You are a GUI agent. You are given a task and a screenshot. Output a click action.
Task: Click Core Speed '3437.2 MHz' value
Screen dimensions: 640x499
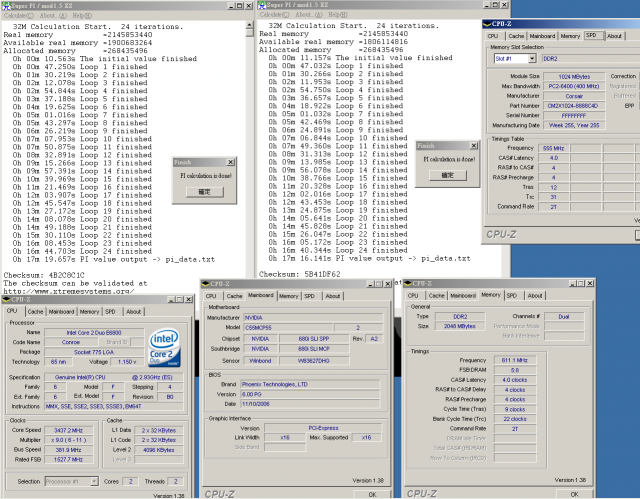pyautogui.click(x=69, y=430)
